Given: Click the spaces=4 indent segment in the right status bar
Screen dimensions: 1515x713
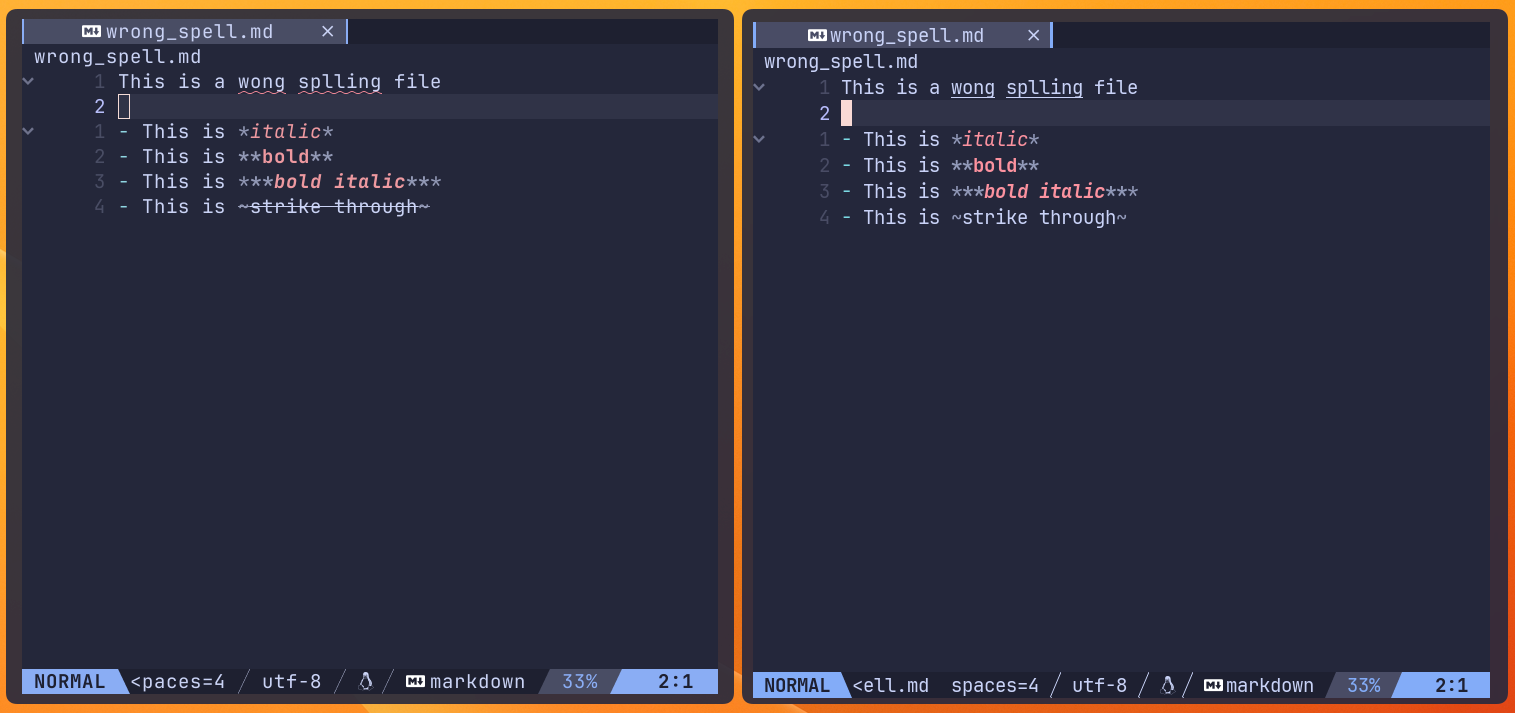Looking at the screenshot, I should pyautogui.click(x=995, y=685).
